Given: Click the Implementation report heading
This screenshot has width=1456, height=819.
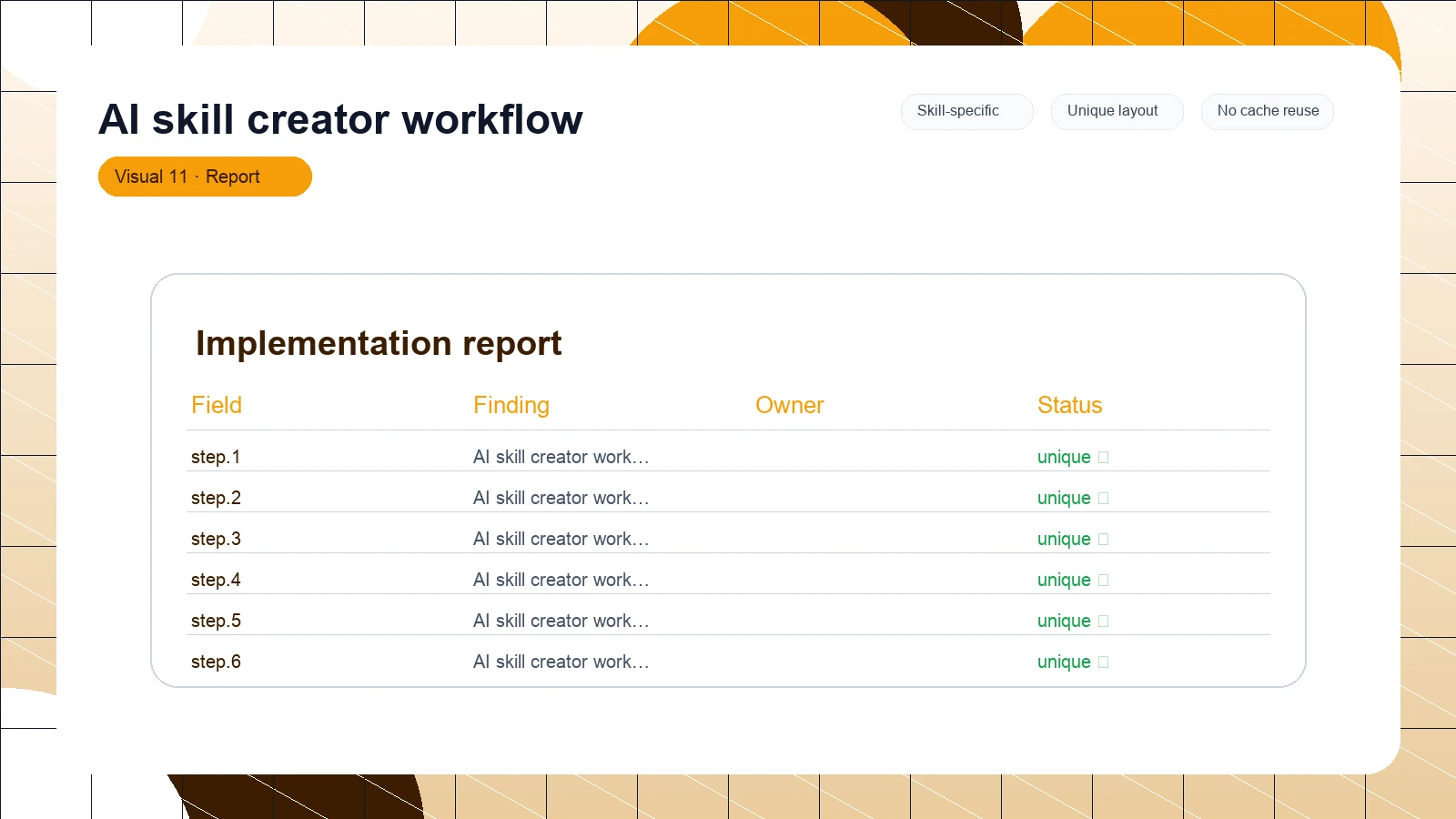Looking at the screenshot, I should (379, 343).
